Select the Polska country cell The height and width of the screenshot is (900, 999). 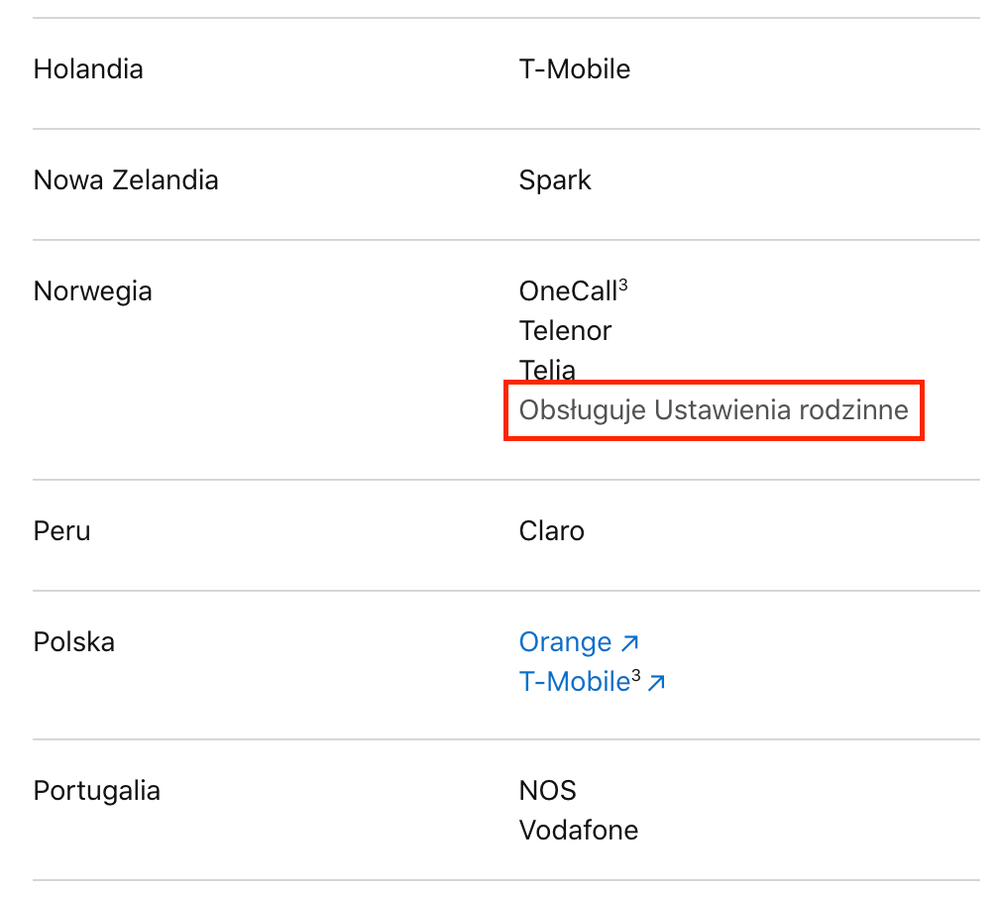74,642
